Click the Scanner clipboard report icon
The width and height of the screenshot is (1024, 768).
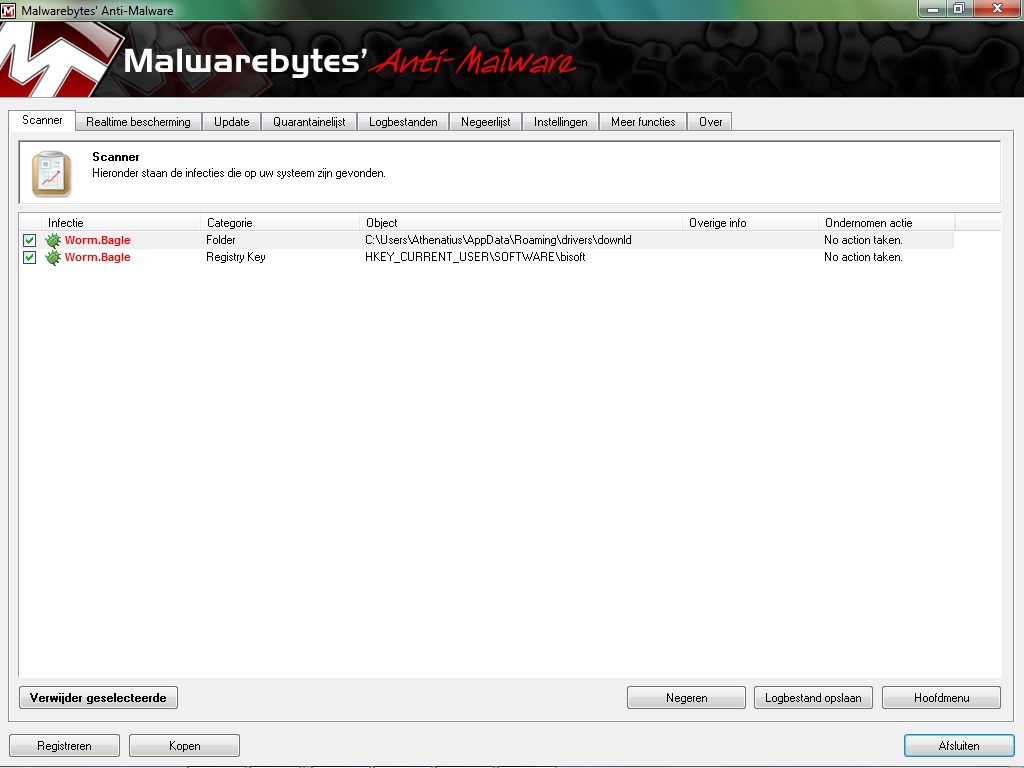coord(52,174)
